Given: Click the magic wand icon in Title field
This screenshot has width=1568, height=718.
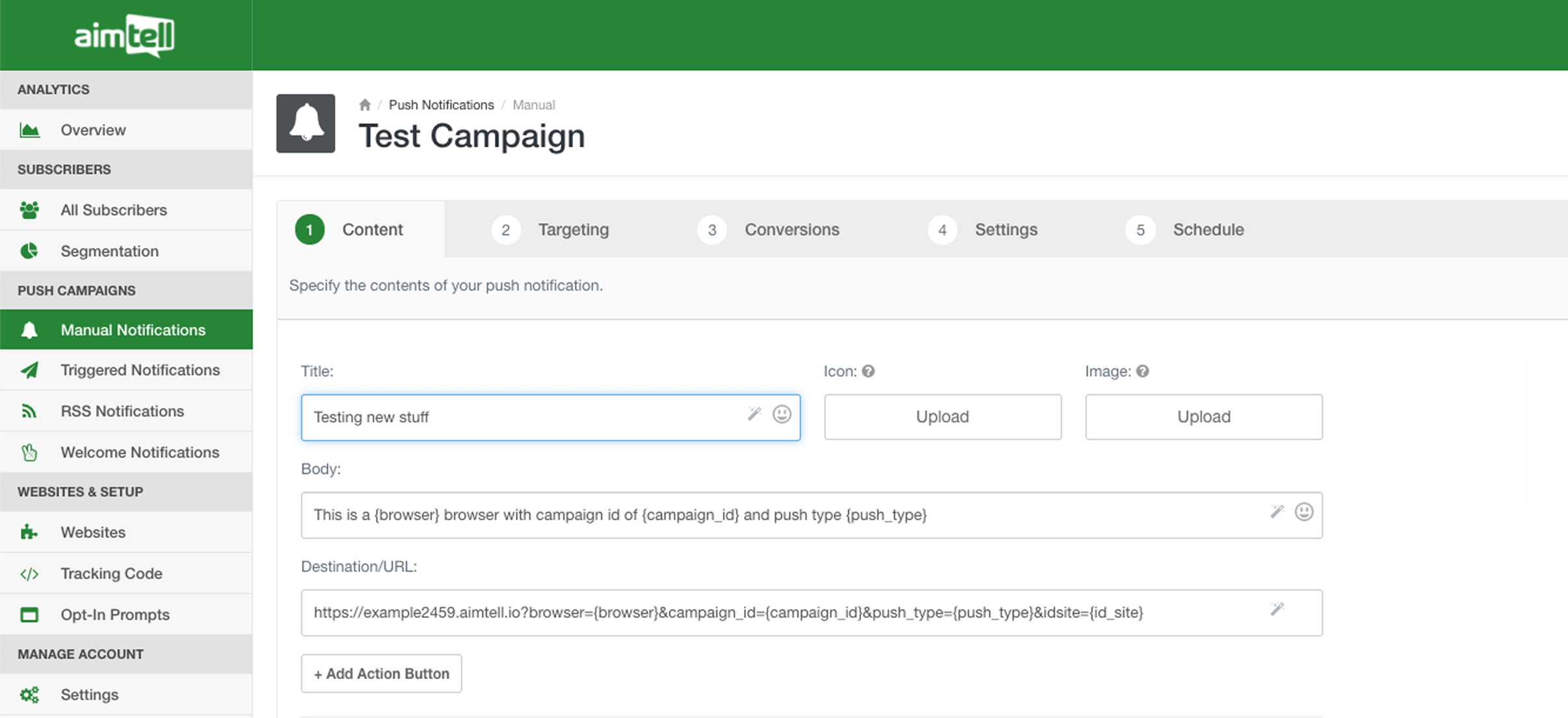Looking at the screenshot, I should pos(754,414).
